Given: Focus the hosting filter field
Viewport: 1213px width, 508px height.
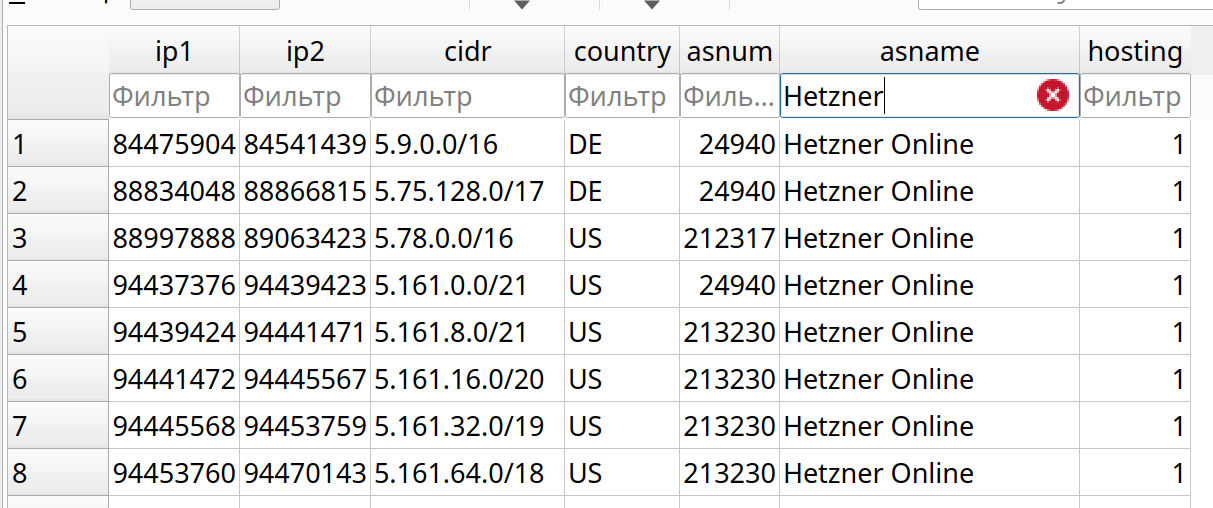Looking at the screenshot, I should [x=1135, y=96].
